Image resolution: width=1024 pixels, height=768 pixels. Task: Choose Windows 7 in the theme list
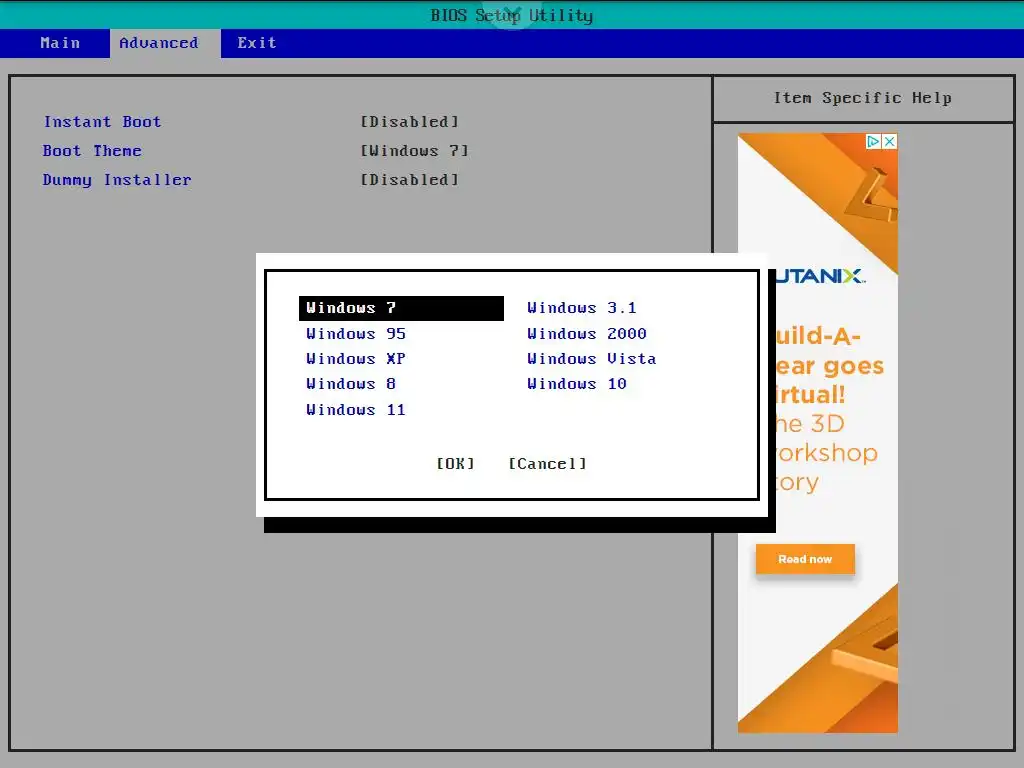[x=401, y=308]
